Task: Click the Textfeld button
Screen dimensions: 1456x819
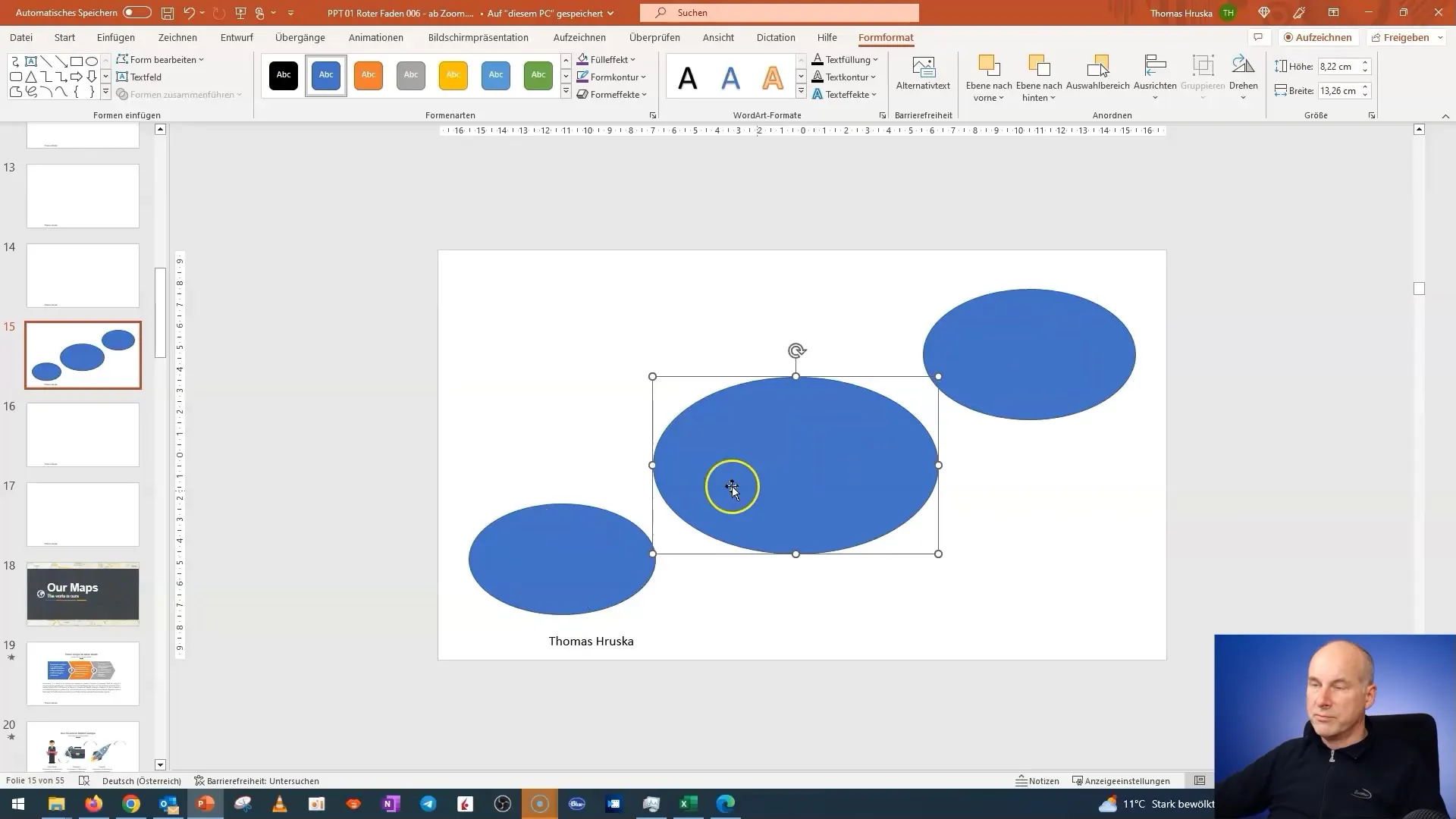Action: (139, 77)
